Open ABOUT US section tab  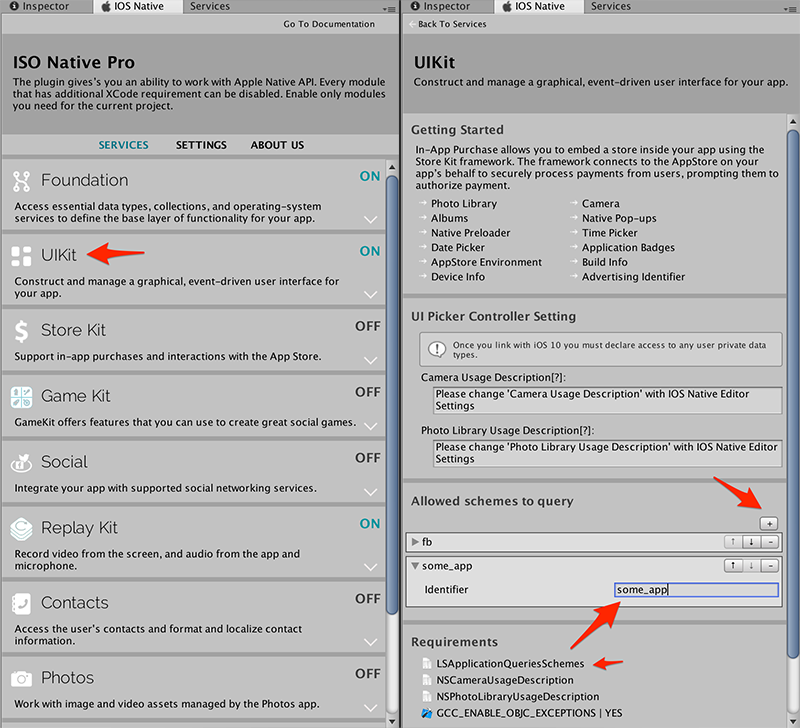tap(277, 145)
